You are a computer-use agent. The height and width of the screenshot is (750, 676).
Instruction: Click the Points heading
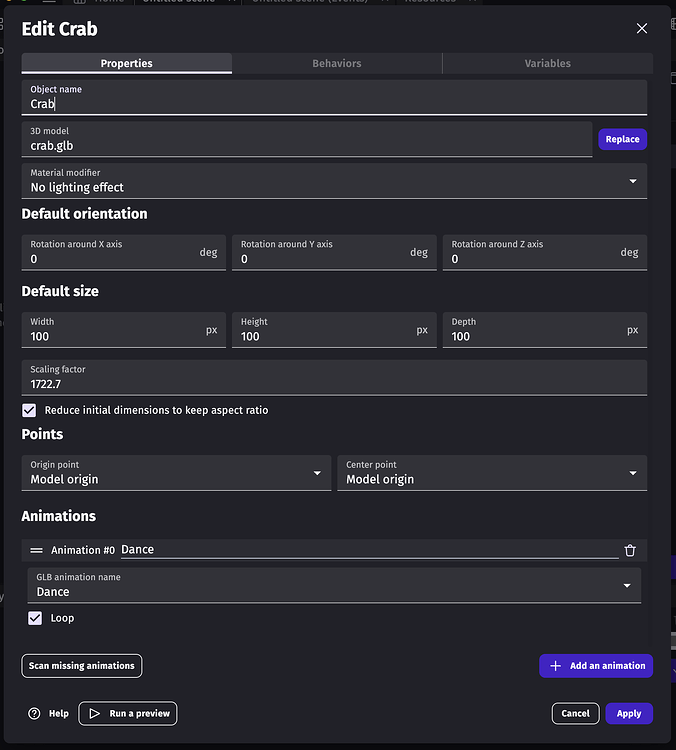point(42,434)
